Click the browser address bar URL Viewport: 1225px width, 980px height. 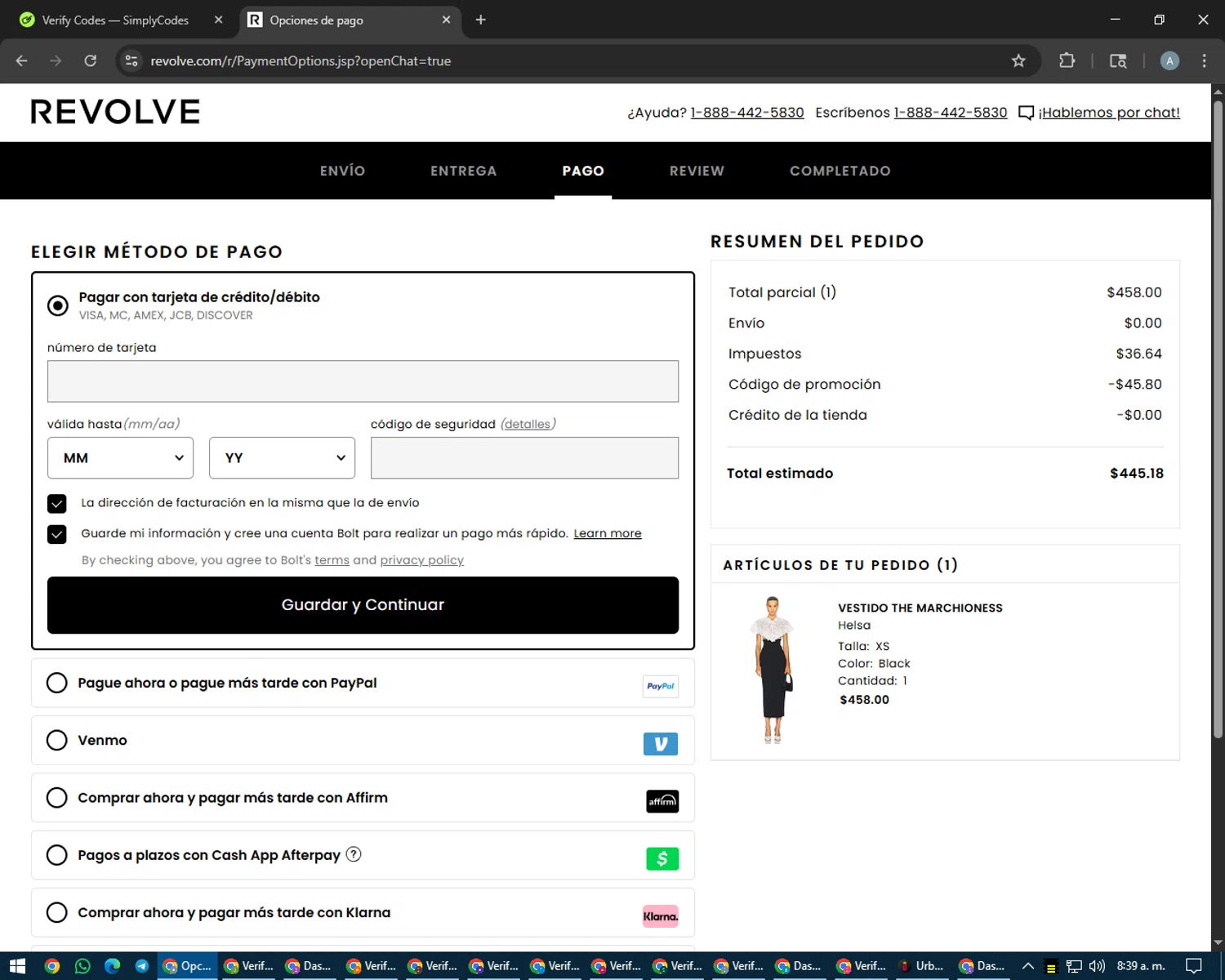301,61
